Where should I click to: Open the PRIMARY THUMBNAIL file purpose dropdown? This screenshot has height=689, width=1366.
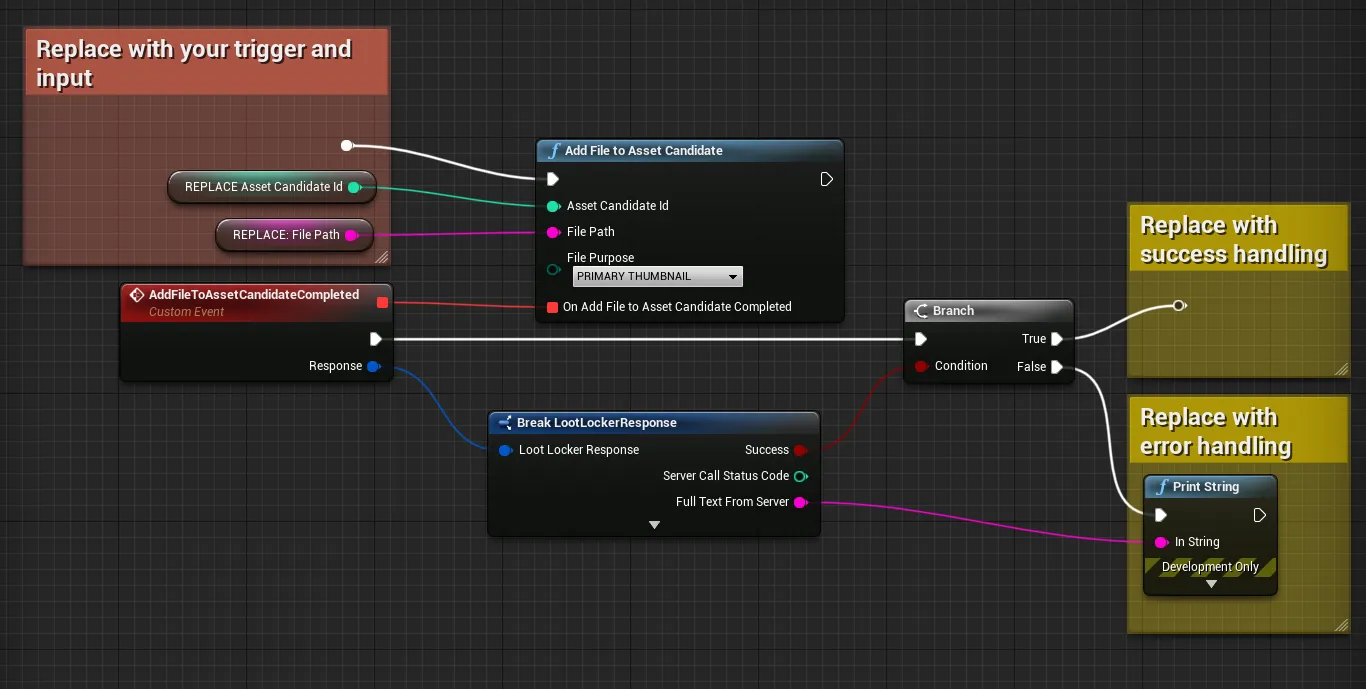658,276
